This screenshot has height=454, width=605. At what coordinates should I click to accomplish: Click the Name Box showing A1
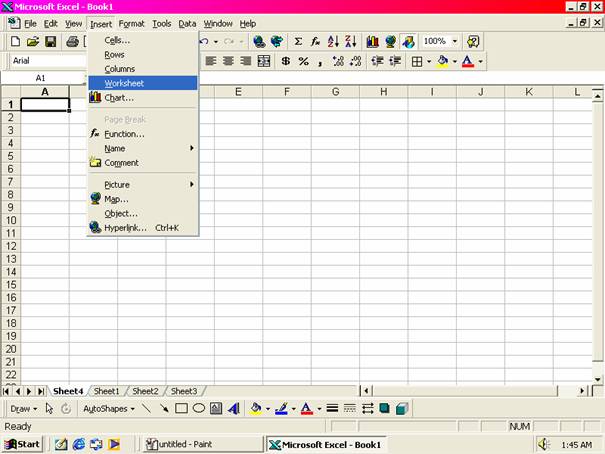pos(42,77)
